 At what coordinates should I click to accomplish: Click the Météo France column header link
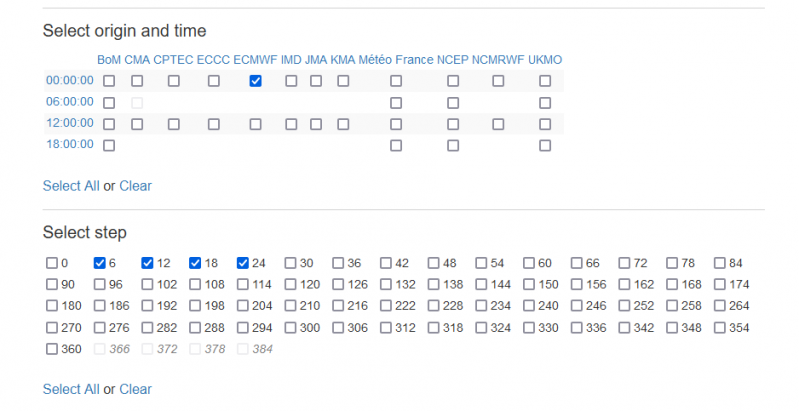(x=396, y=60)
